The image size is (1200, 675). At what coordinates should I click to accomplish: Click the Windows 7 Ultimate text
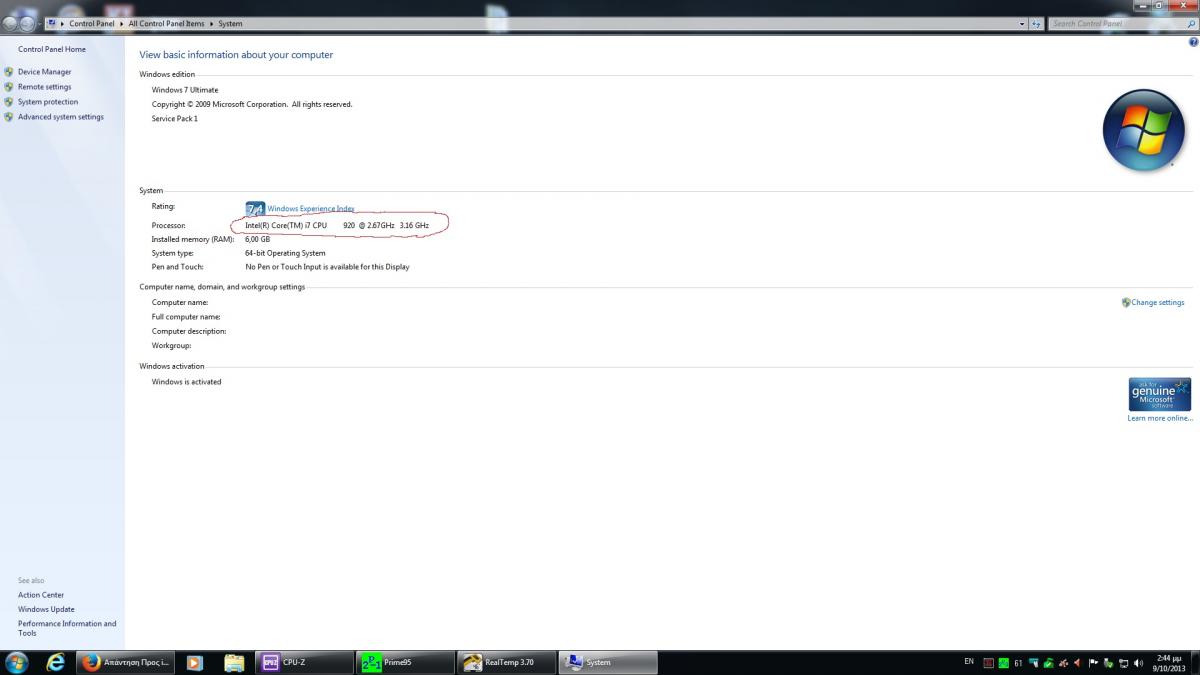185,90
